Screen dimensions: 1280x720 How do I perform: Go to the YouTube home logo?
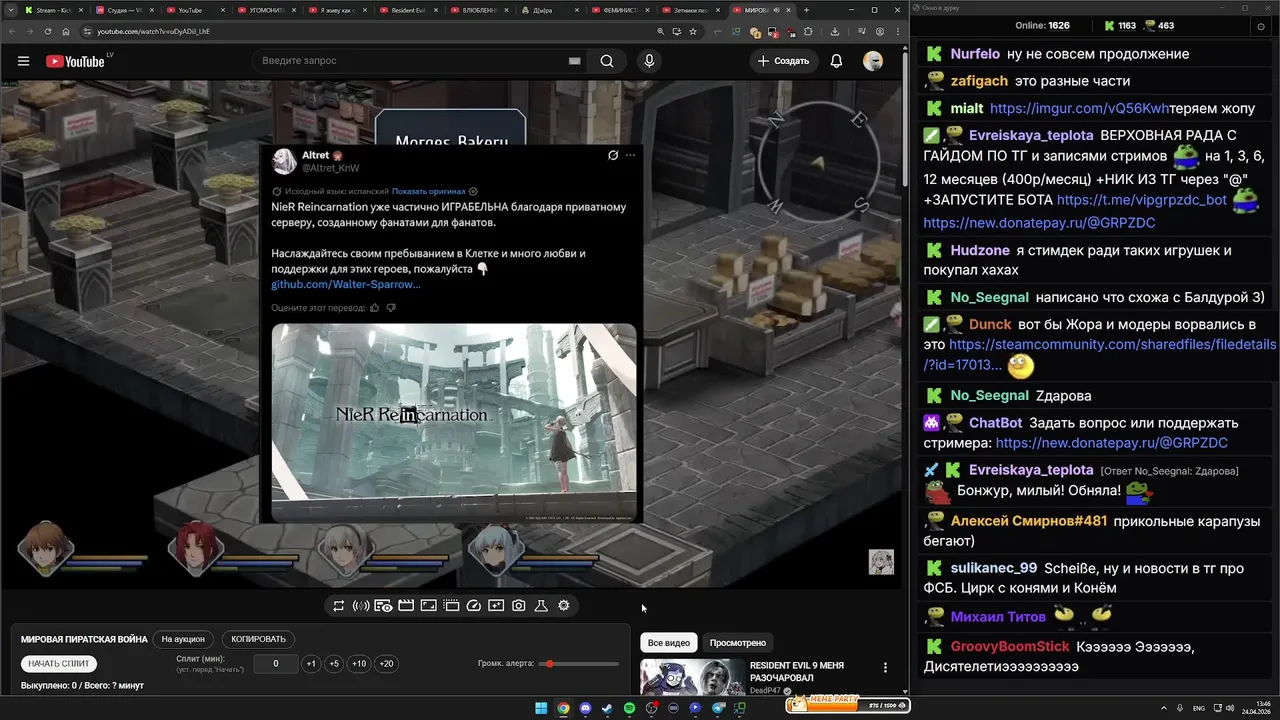(75, 61)
